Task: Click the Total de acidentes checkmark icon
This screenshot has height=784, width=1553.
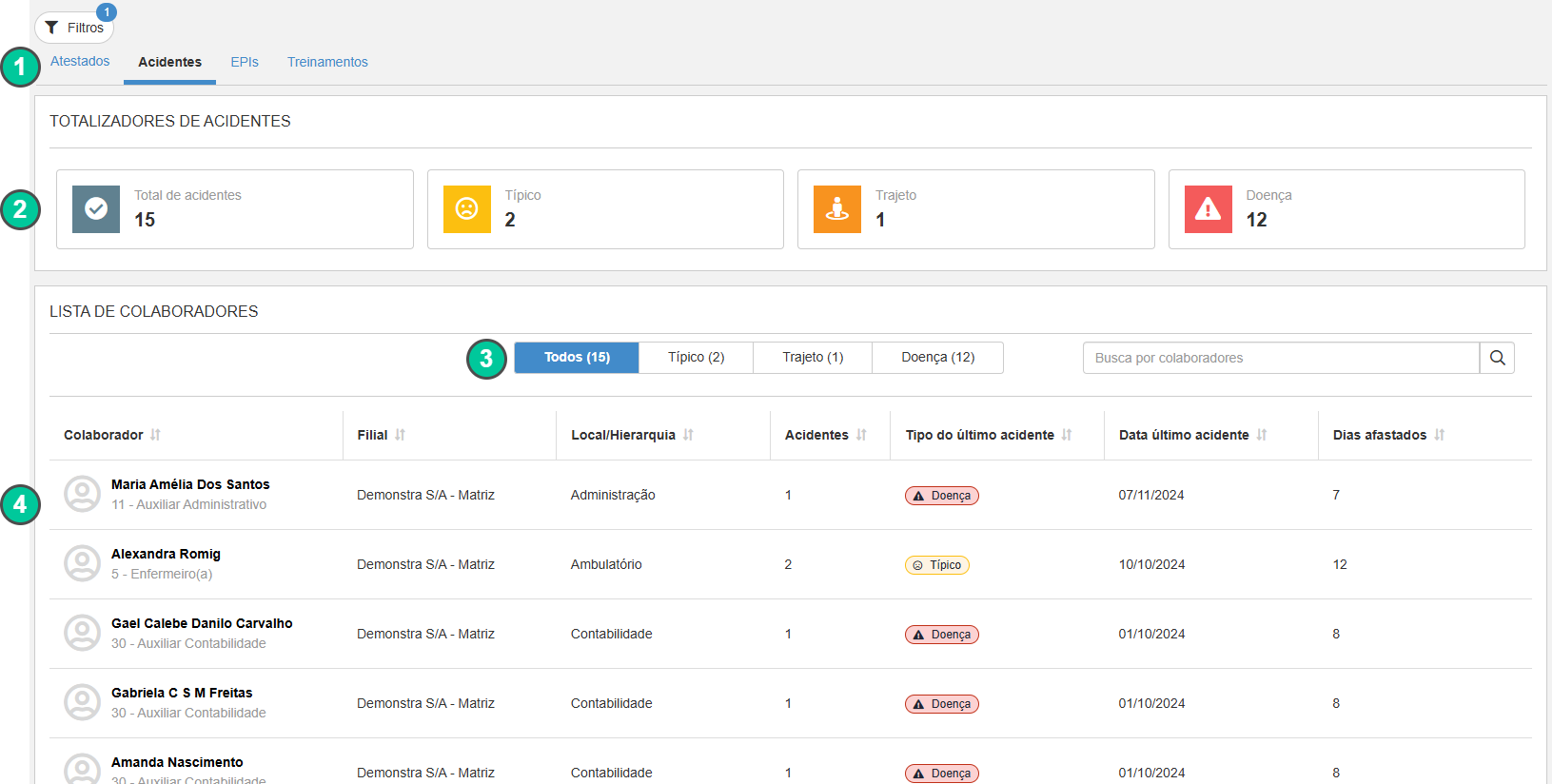Action: 96,209
